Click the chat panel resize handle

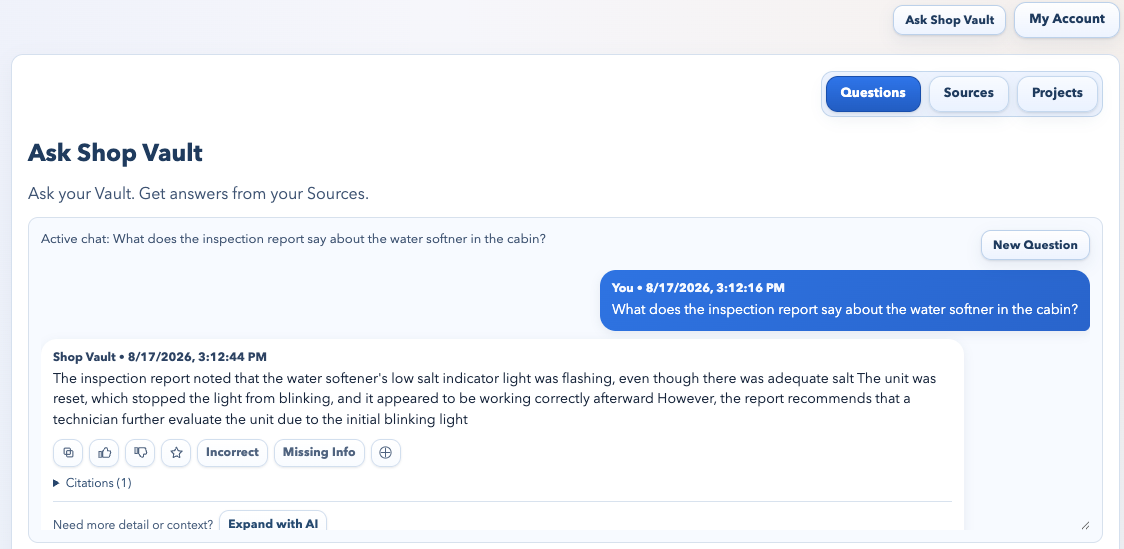[1085, 525]
